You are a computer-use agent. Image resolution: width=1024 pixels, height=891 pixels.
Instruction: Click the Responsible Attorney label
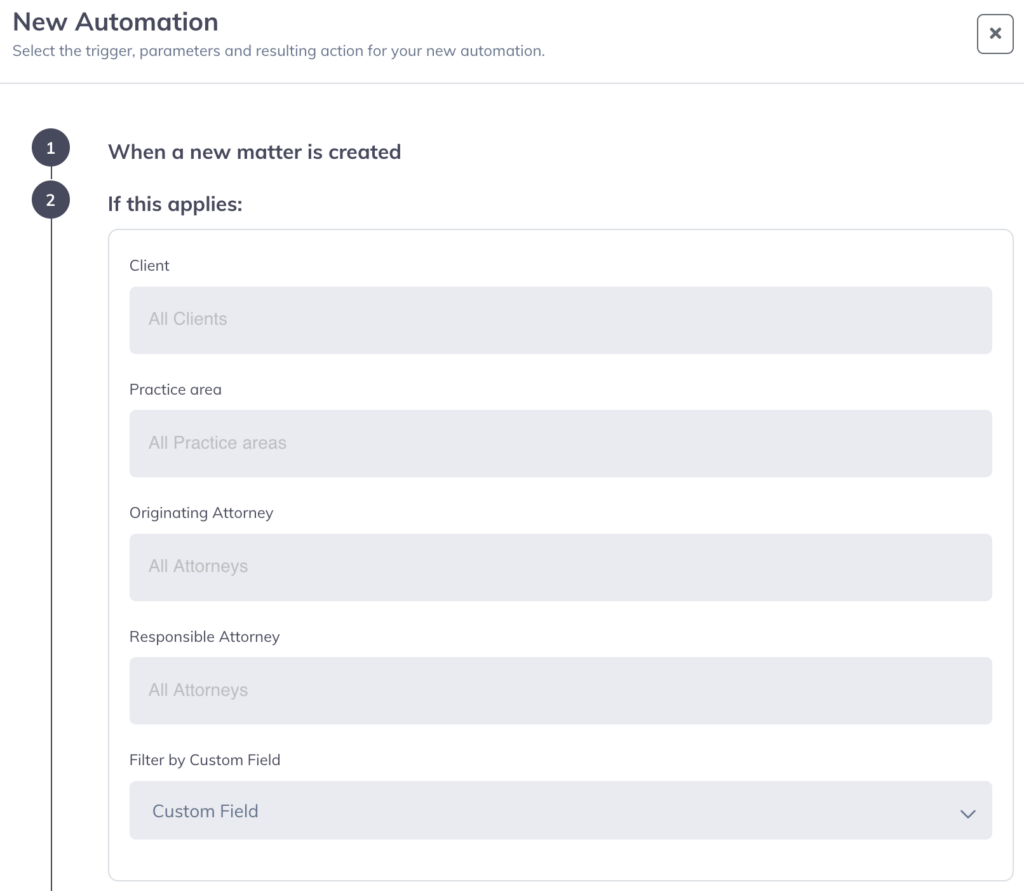click(204, 637)
